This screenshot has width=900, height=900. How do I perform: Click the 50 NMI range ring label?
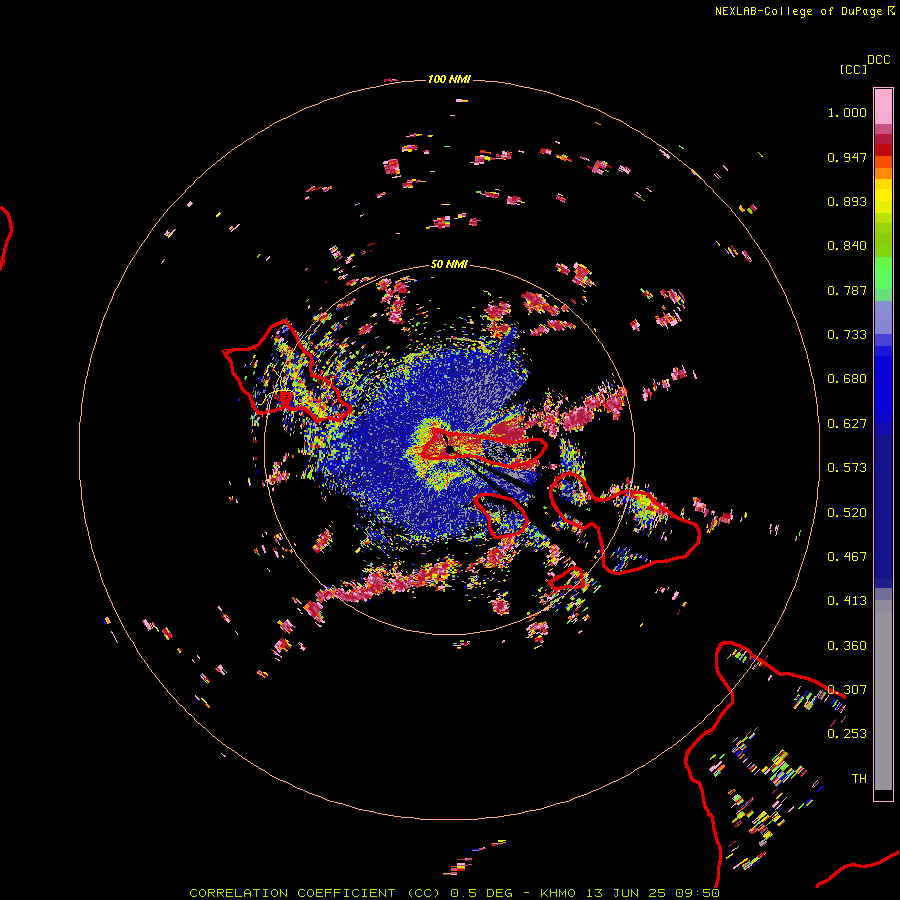pos(449,264)
